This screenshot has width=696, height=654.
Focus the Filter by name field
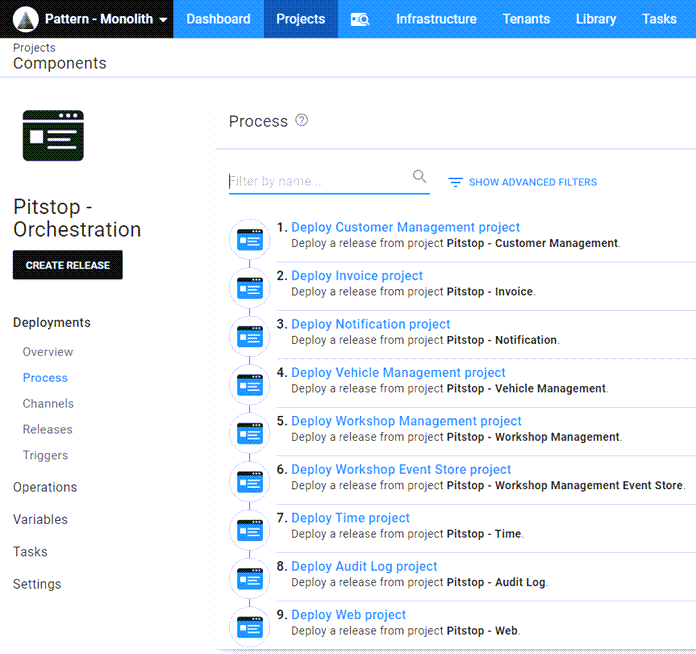click(x=318, y=181)
